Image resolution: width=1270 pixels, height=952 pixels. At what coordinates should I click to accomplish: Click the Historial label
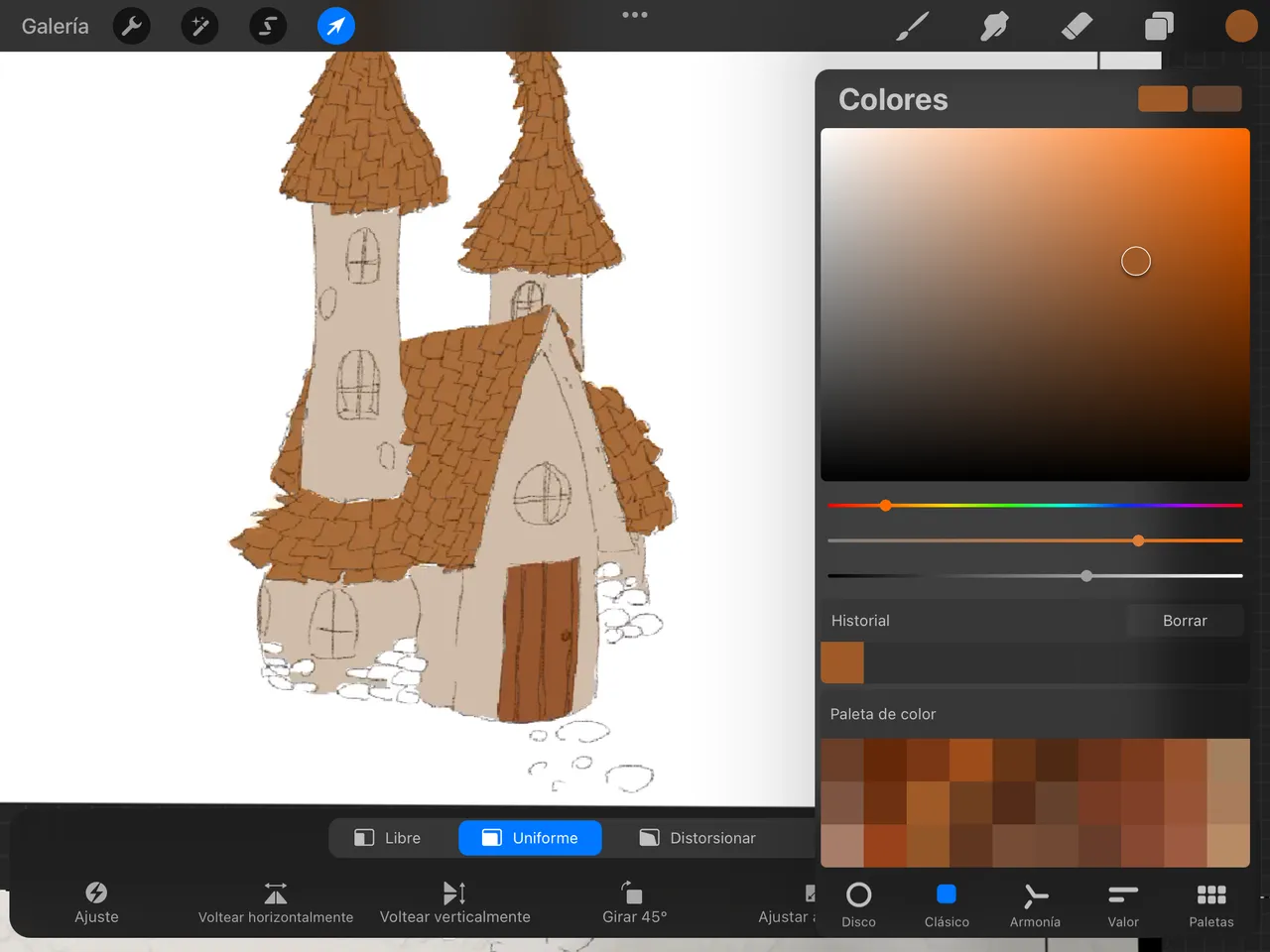click(x=860, y=621)
